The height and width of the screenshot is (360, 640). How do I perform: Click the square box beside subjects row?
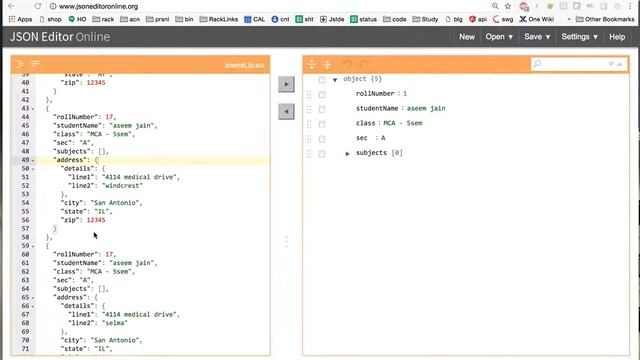tap(322, 153)
